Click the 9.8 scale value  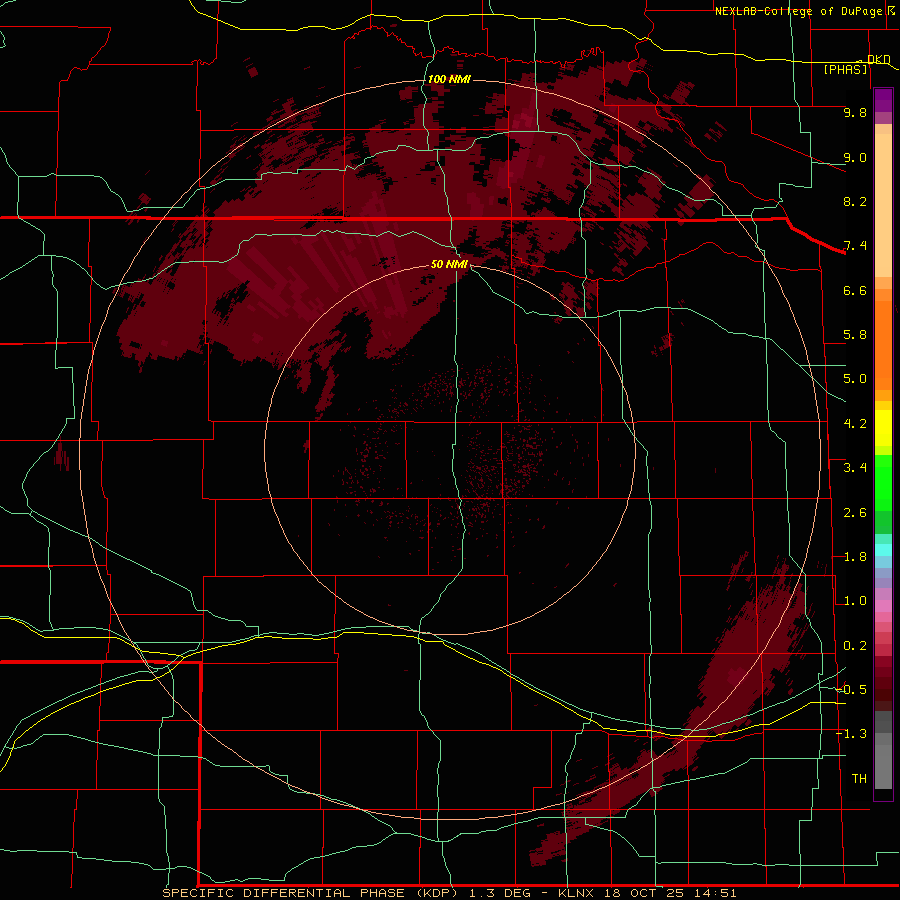(855, 112)
